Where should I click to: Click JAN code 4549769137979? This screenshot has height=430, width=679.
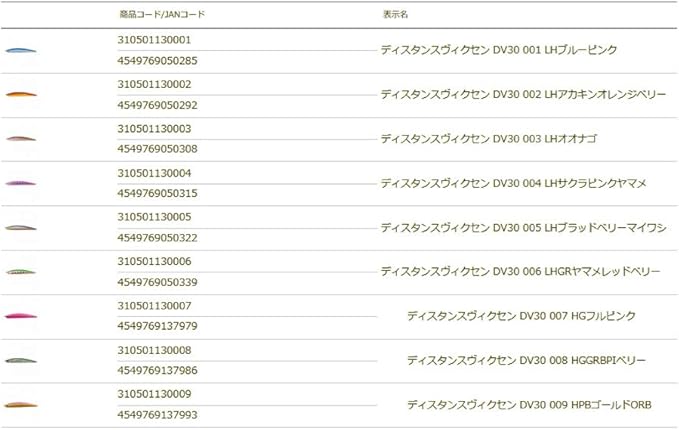pyautogui.click(x=157, y=326)
